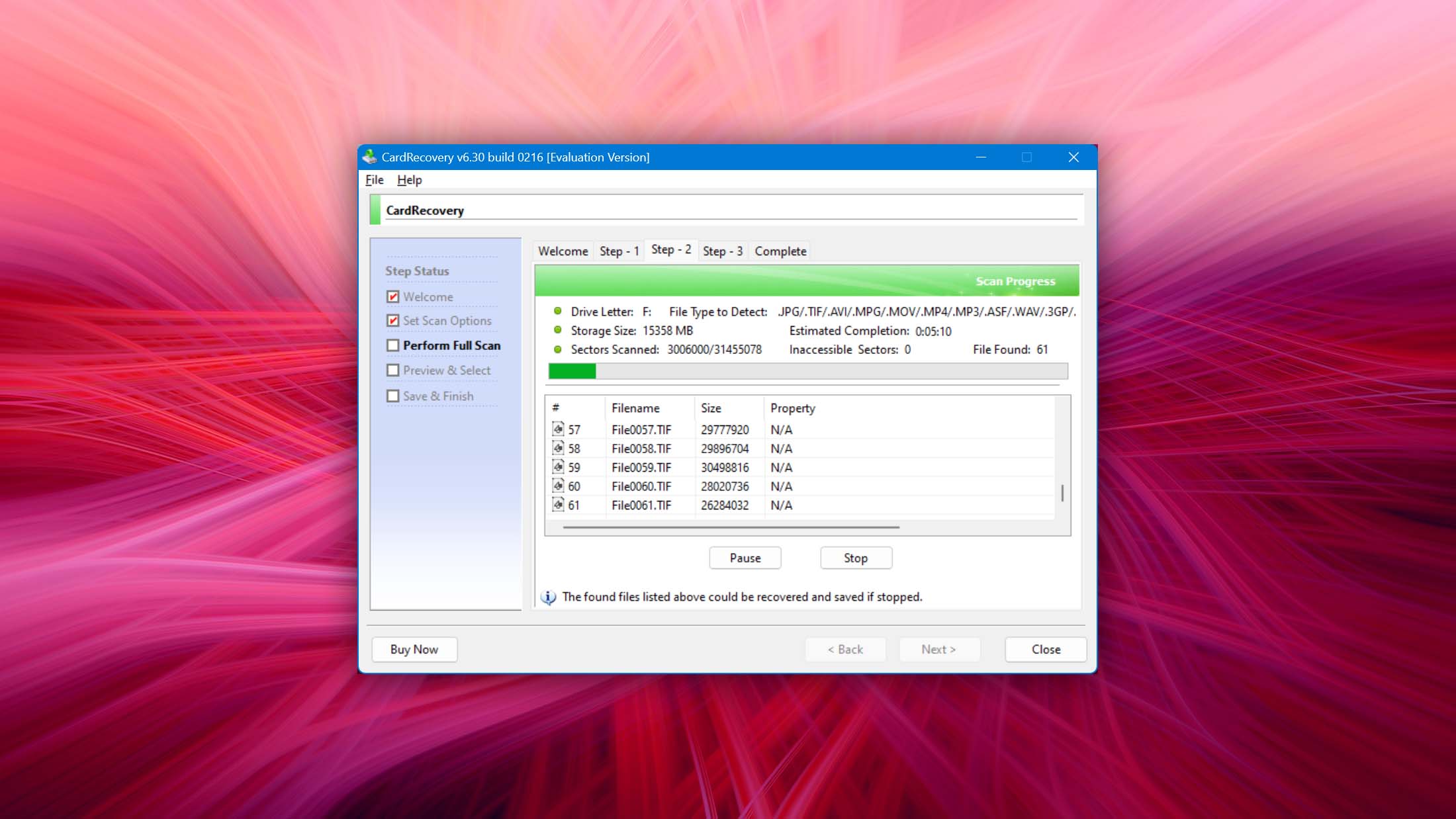Toggle the Preview & Select checkbox
The width and height of the screenshot is (1456, 819).
tap(393, 370)
